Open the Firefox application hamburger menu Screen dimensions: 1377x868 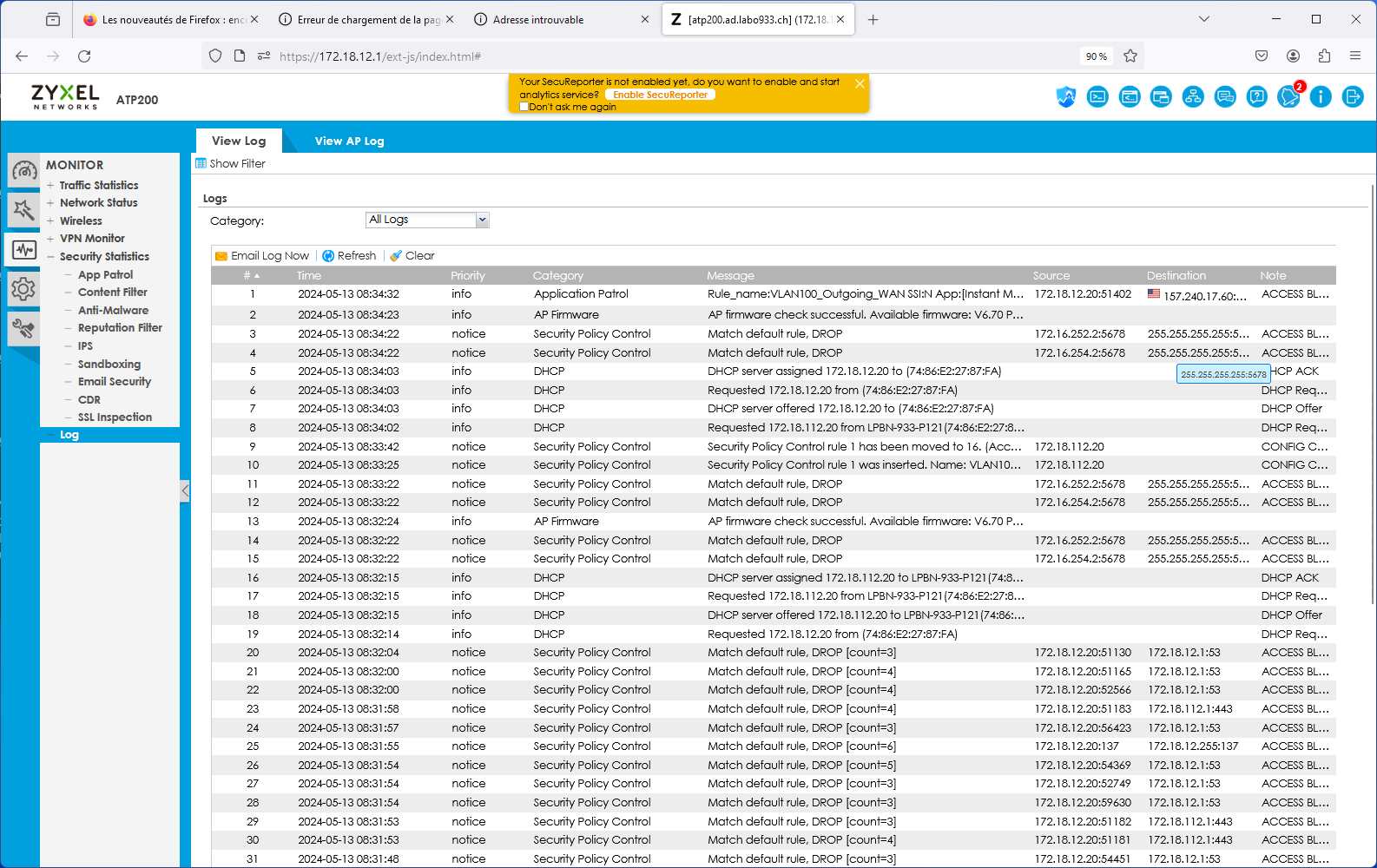[1355, 56]
